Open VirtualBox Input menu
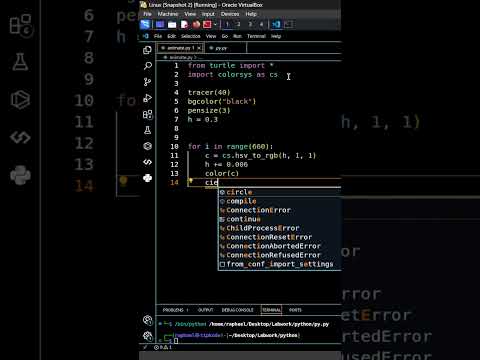The width and height of the screenshot is (480, 360). pyautogui.click(x=208, y=14)
